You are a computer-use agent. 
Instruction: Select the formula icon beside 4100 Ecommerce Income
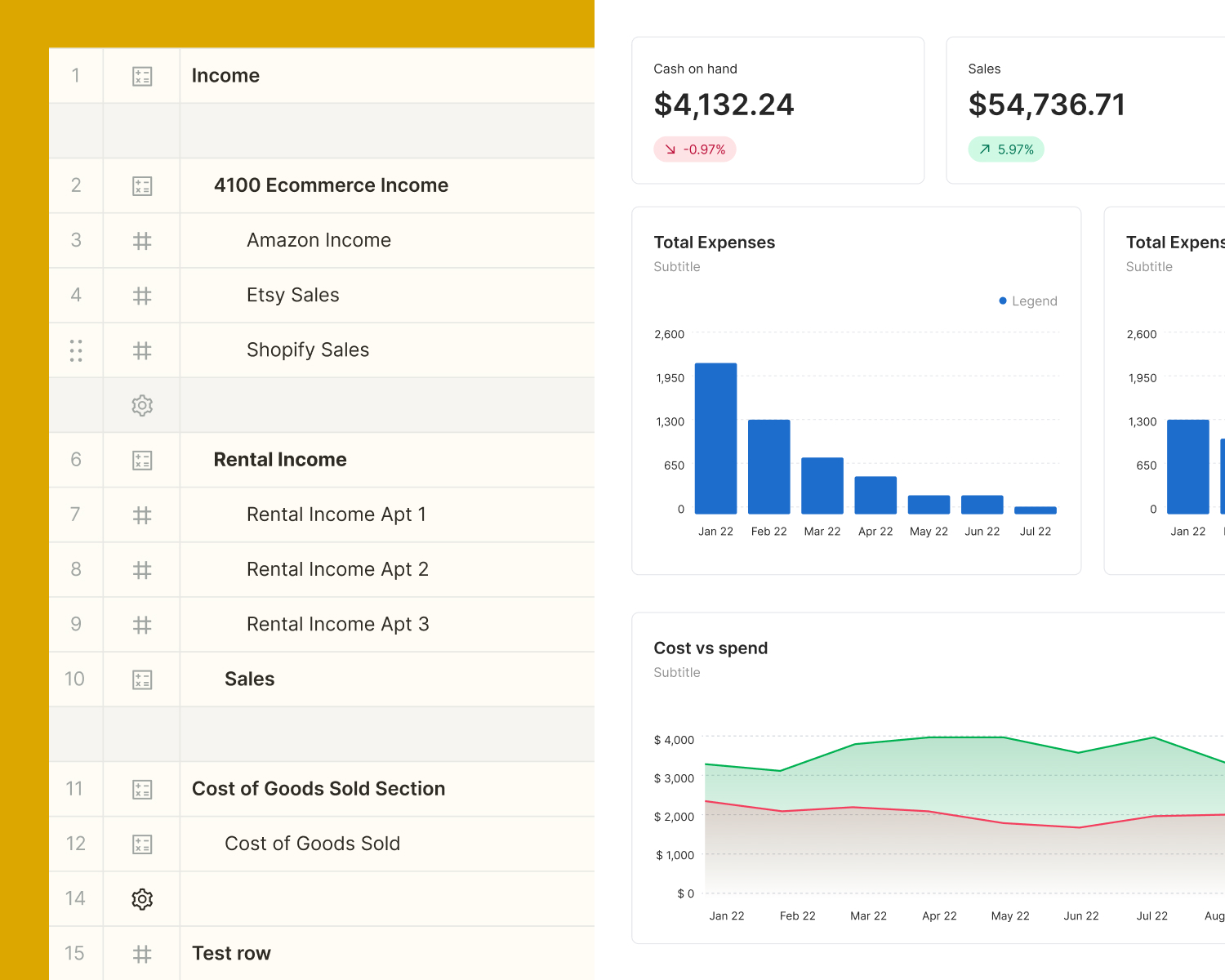(142, 185)
